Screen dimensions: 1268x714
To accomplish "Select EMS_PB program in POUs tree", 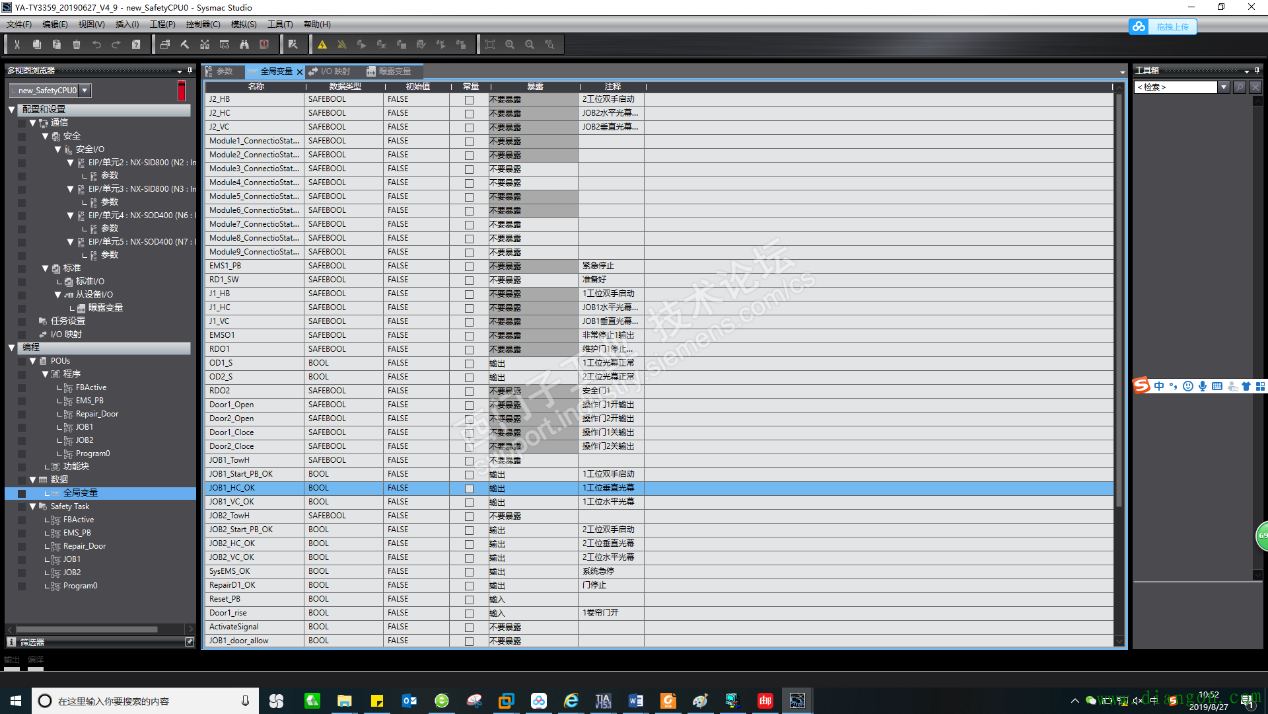I will point(89,400).
